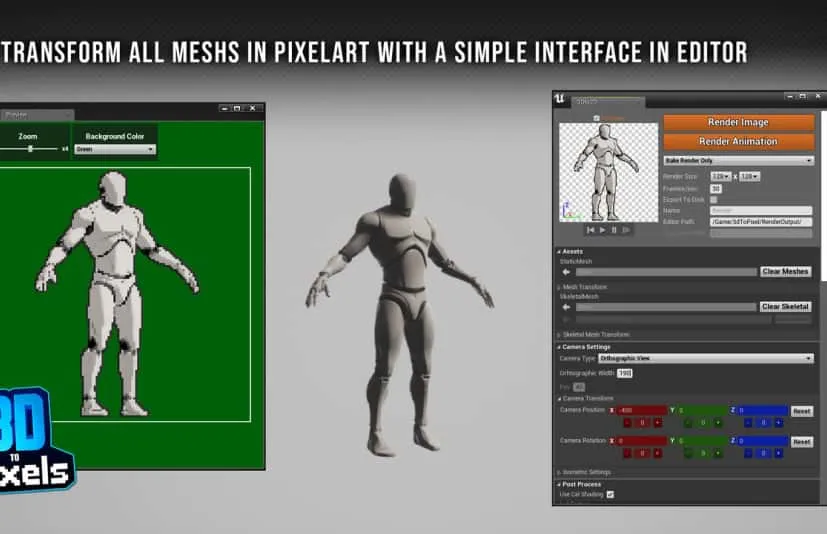827x534 pixels.
Task: Select the 3DtoPixels window tab
Action: [x=608, y=101]
